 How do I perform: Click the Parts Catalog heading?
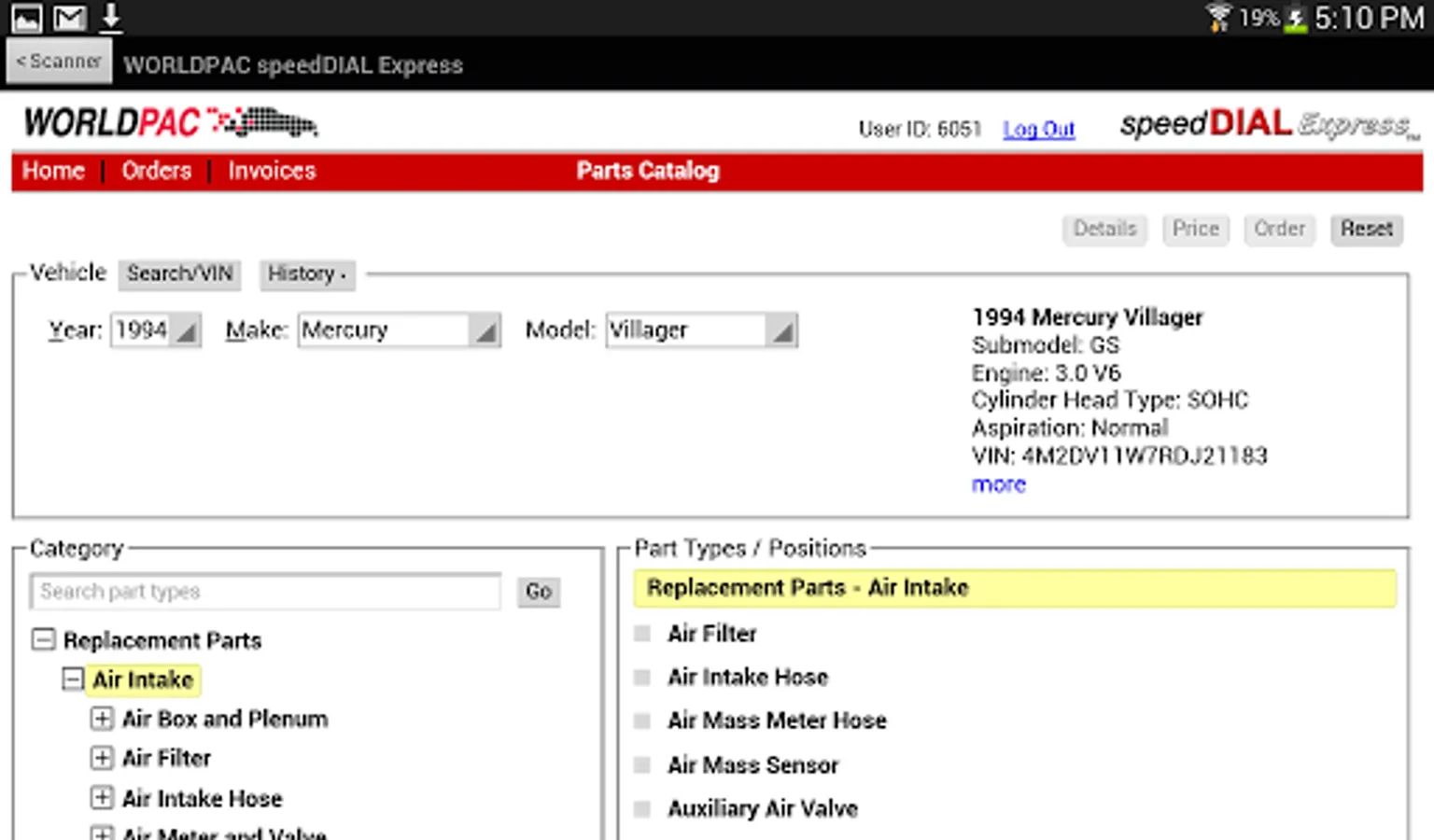click(x=648, y=171)
